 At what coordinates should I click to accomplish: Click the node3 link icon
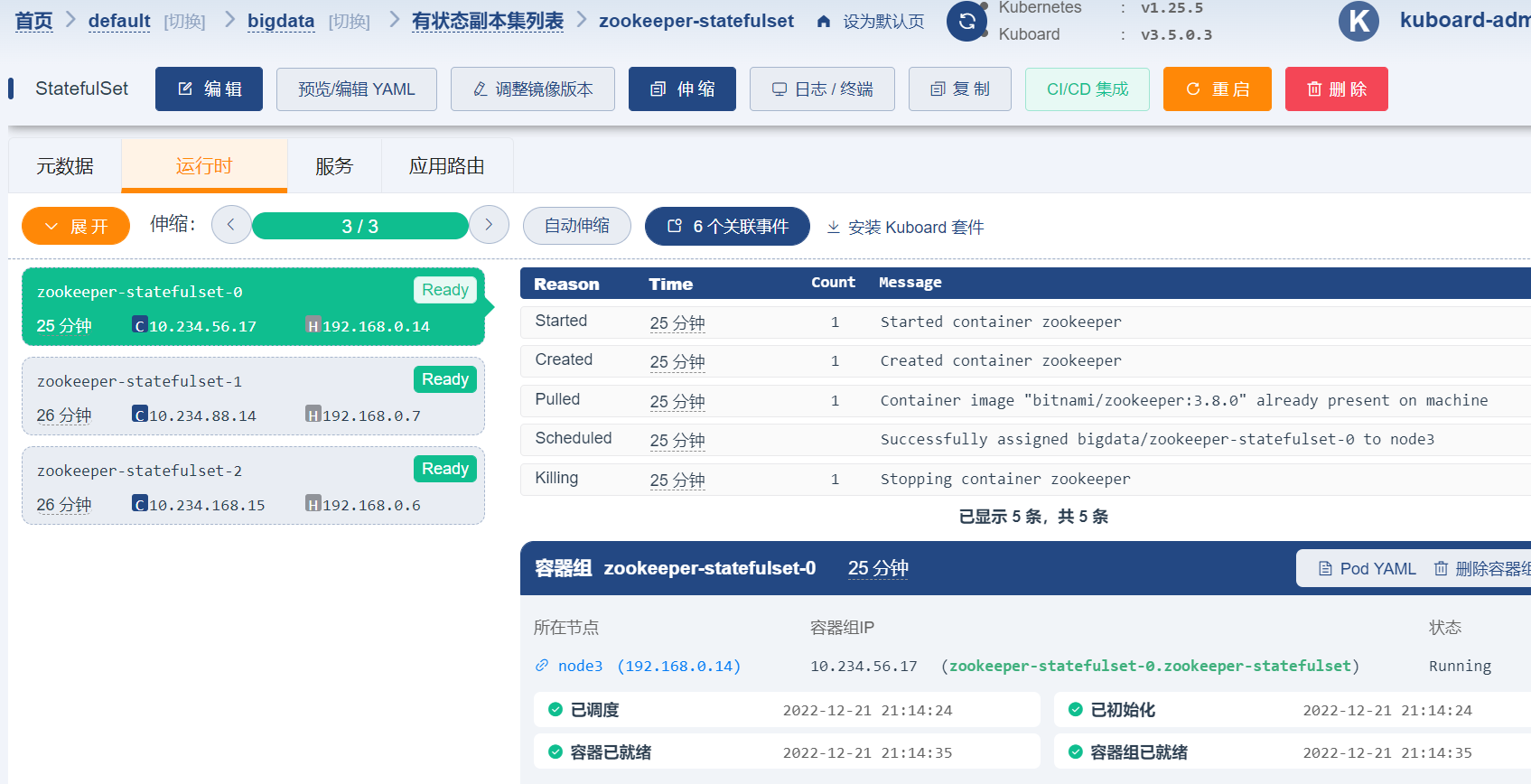point(542,666)
